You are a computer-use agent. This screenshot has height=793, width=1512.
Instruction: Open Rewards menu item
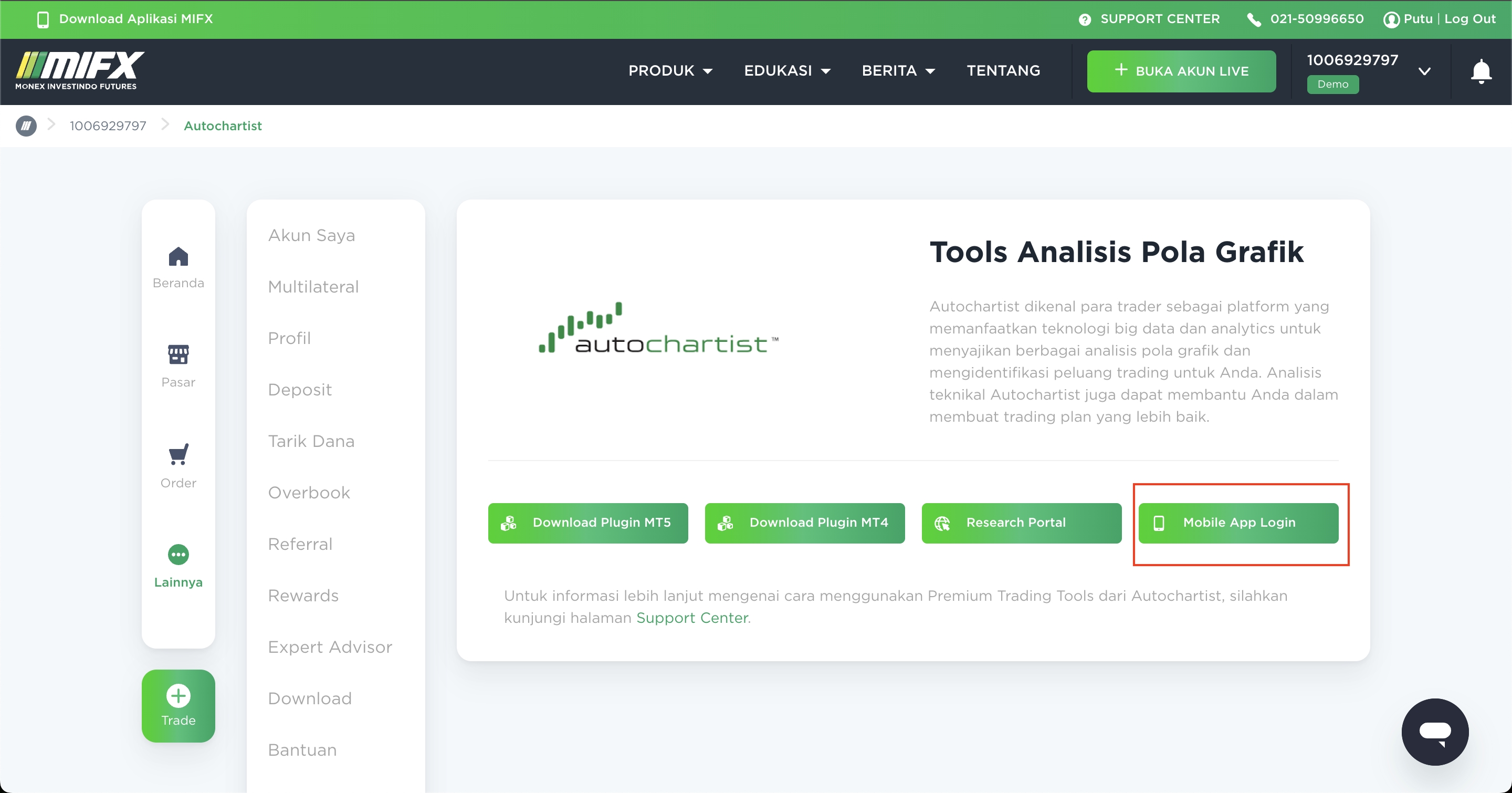(303, 596)
